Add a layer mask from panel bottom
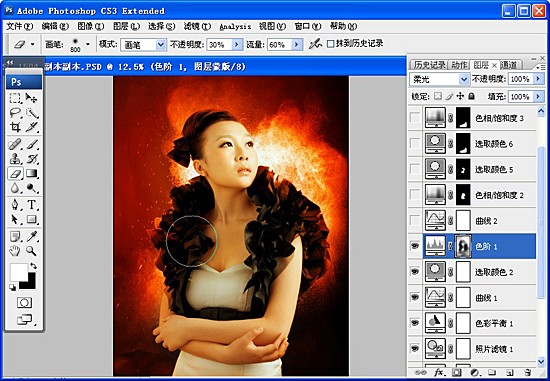This screenshot has height=381, width=550. point(456,373)
